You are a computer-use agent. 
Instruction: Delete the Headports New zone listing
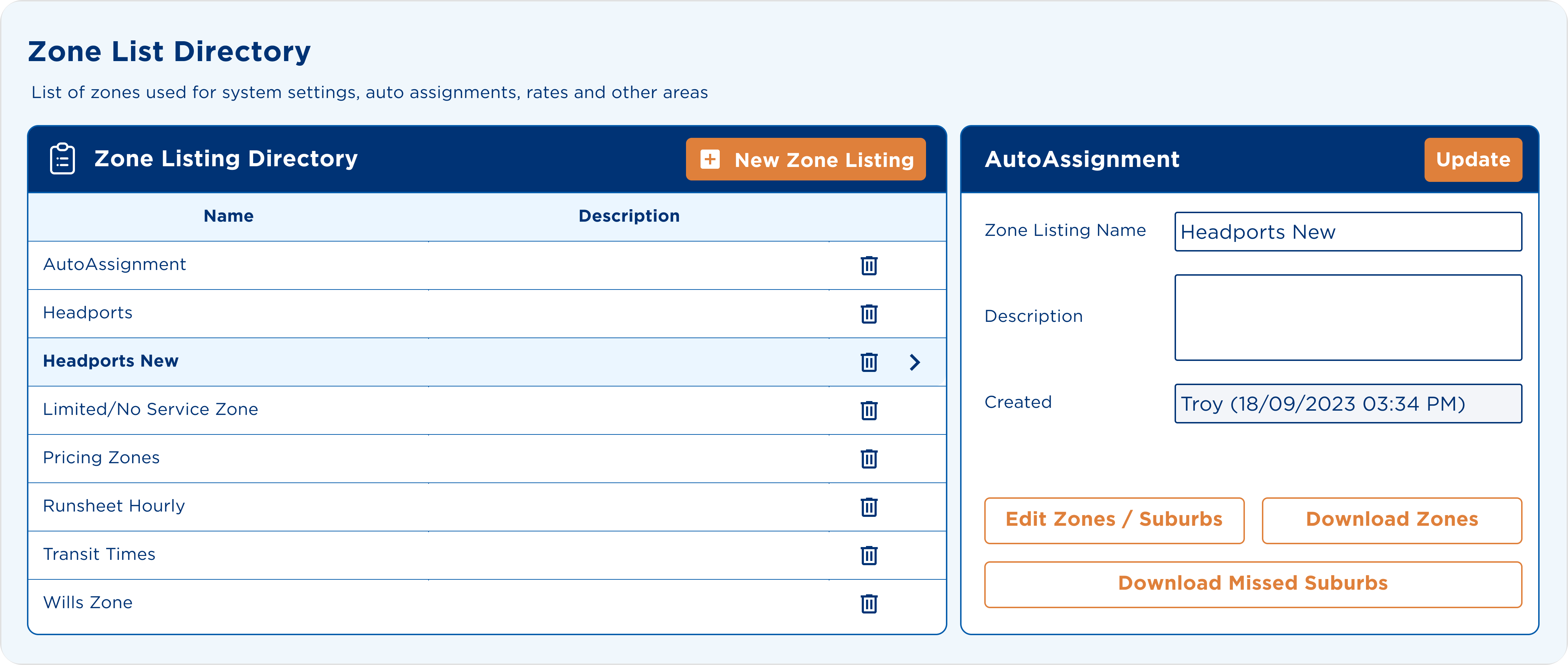point(869,362)
